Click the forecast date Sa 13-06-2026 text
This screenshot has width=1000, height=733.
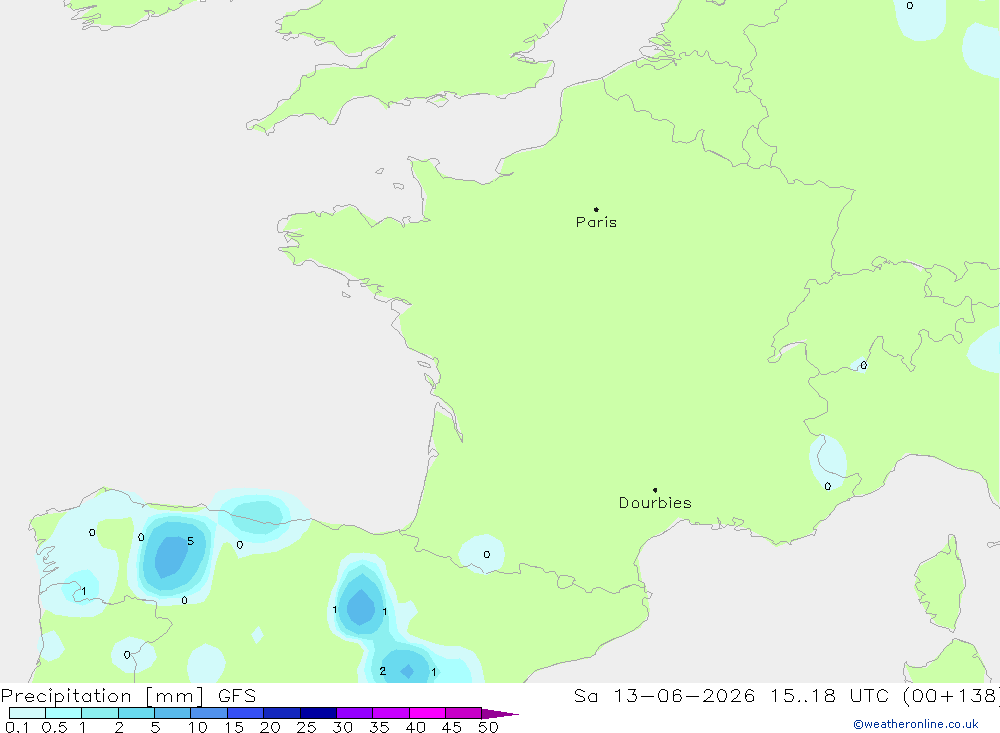(x=665, y=695)
